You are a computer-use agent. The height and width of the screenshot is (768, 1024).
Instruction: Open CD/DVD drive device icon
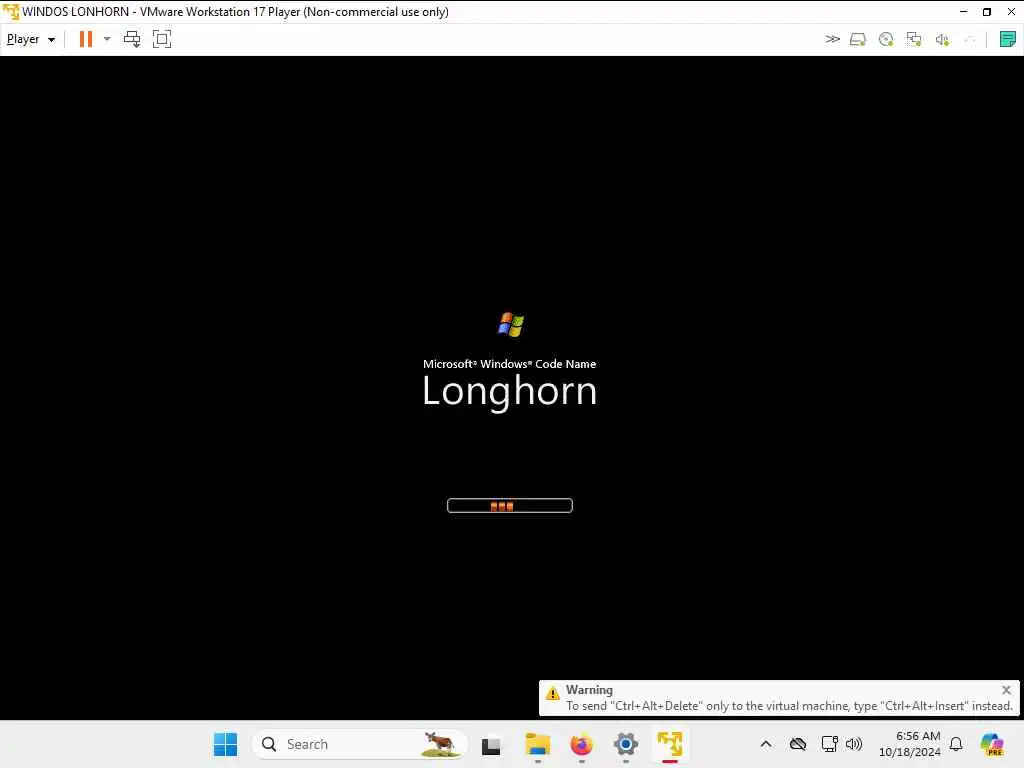click(886, 40)
